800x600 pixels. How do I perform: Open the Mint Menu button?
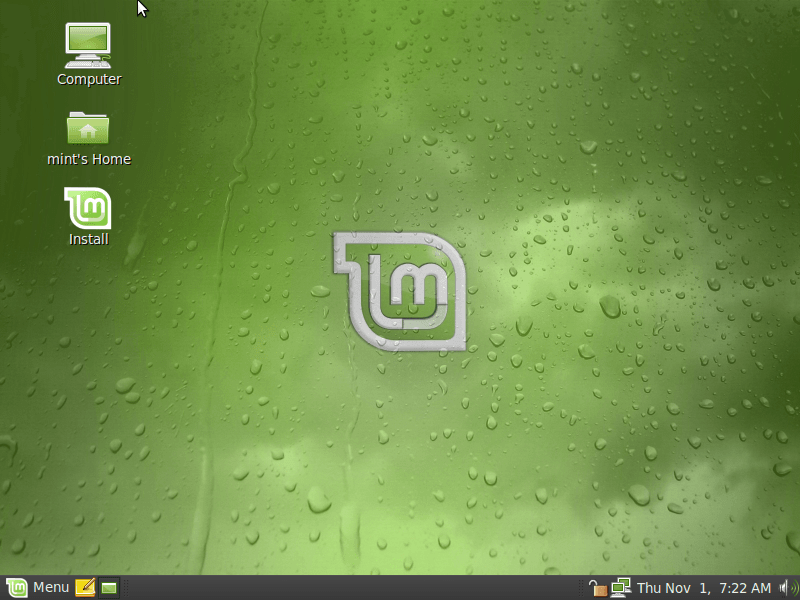[37, 588]
